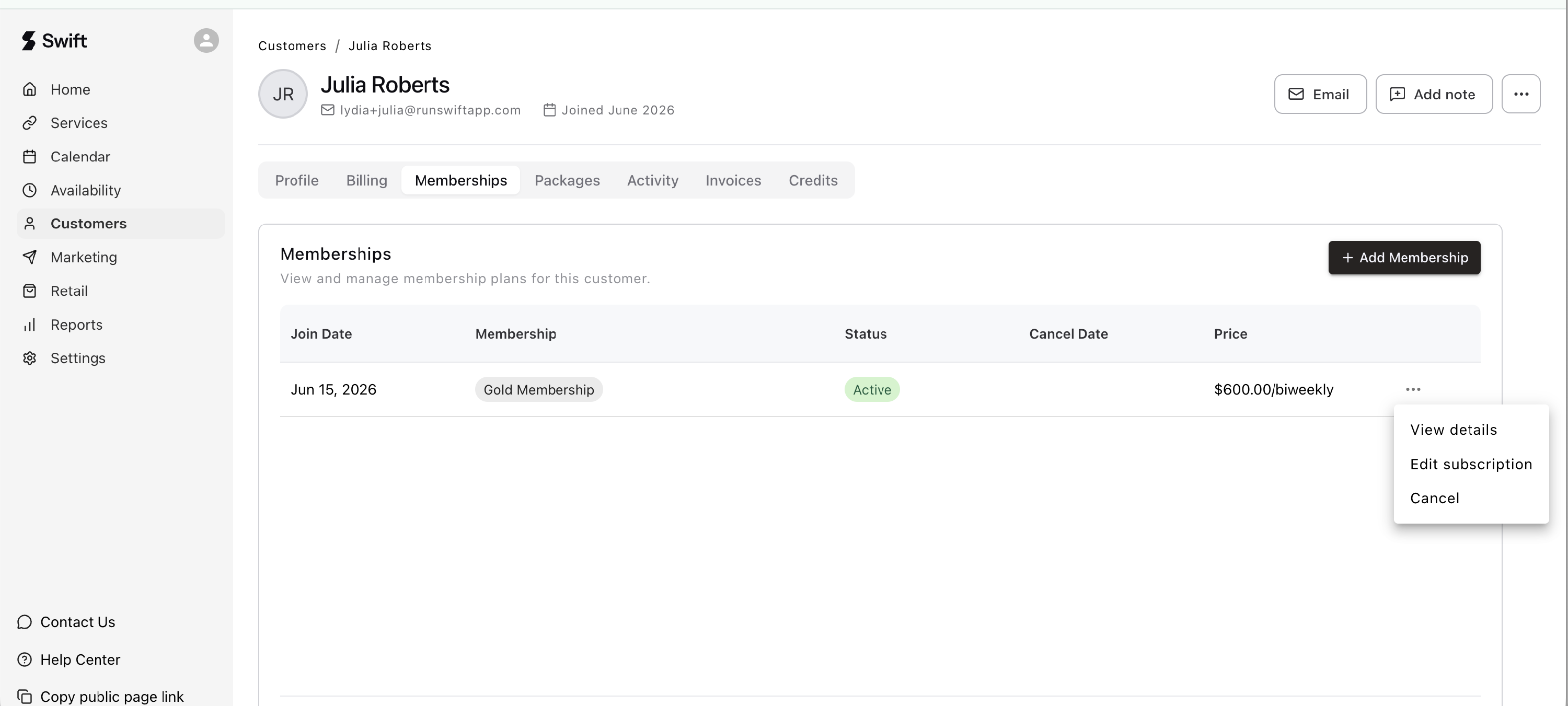Click the Status column header

(x=865, y=333)
